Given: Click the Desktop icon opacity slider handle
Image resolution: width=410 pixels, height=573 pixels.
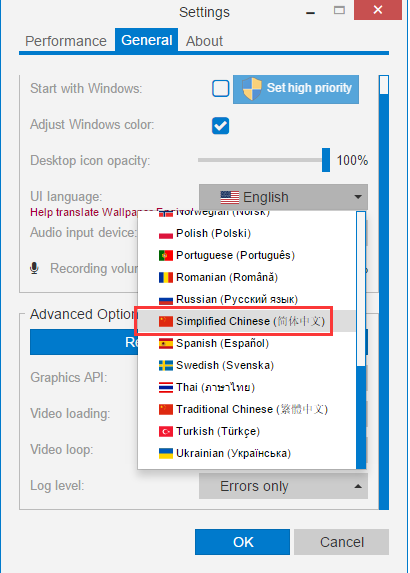Looking at the screenshot, I should pos(326,160).
